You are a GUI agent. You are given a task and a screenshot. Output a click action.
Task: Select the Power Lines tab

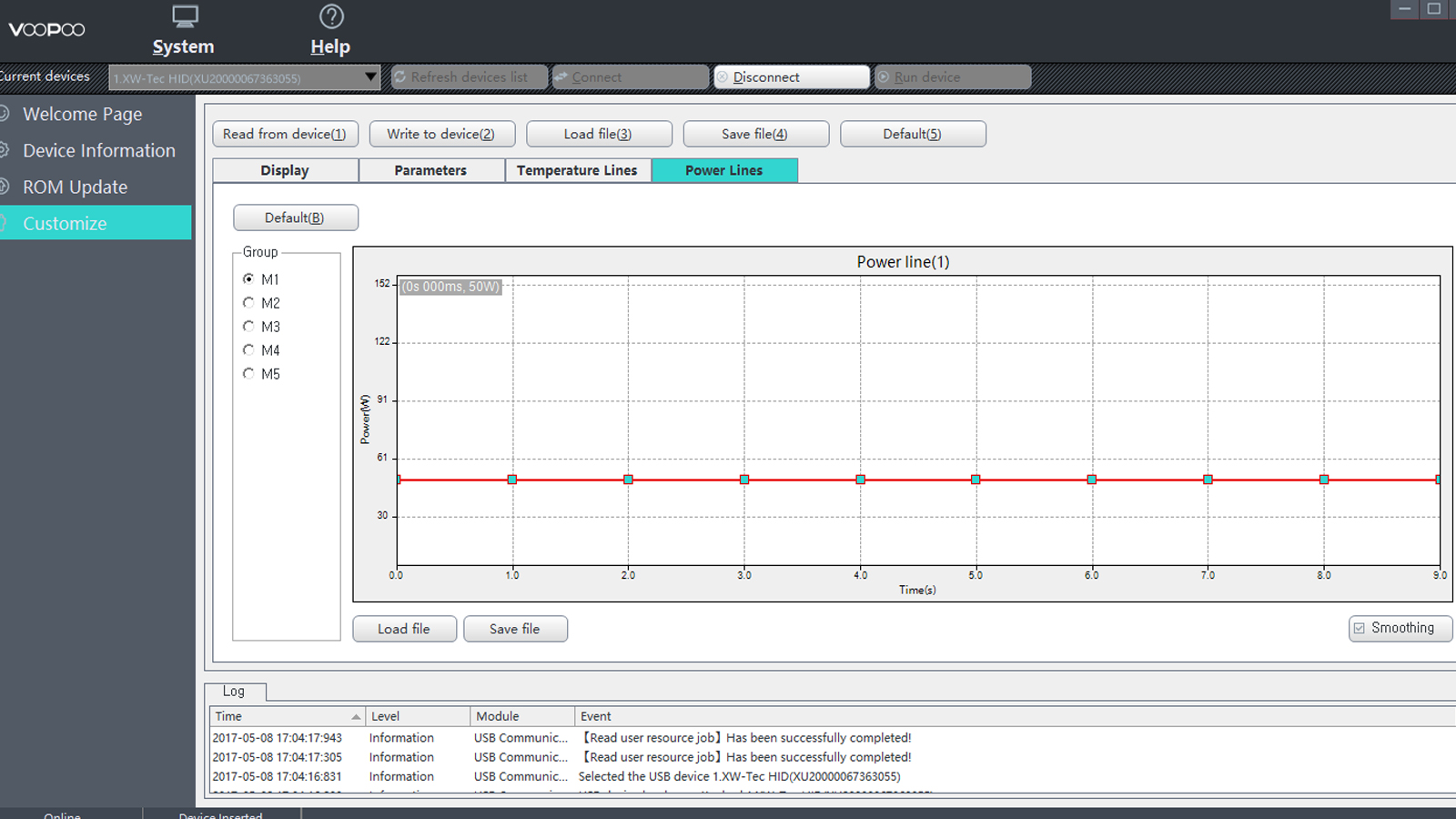tap(724, 170)
